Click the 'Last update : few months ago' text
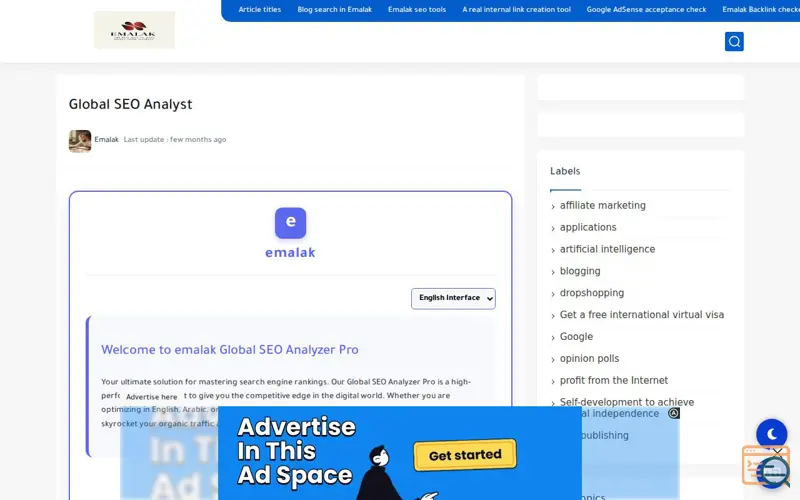 [174, 139]
